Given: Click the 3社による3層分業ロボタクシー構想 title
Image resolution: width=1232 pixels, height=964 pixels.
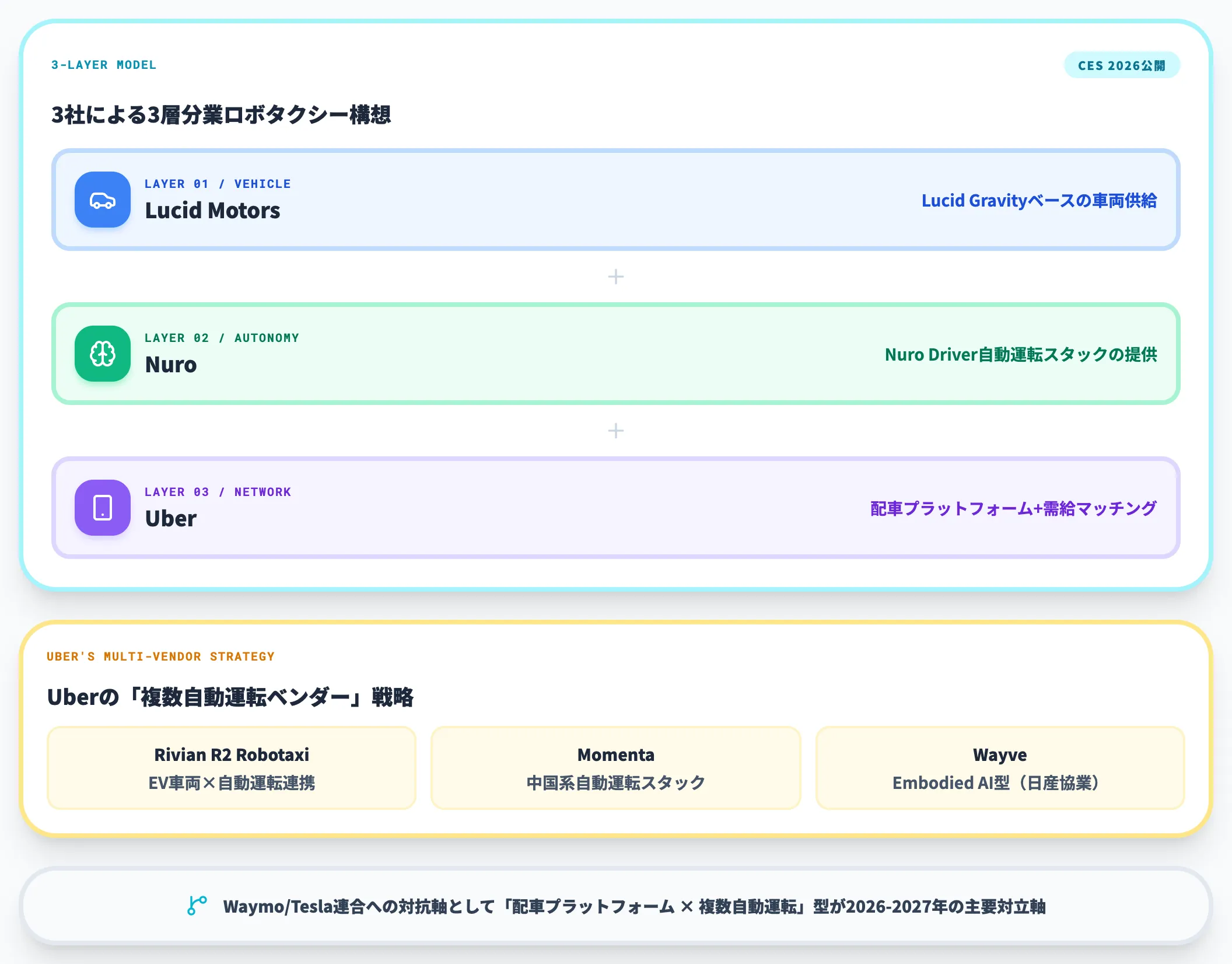Looking at the screenshot, I should (221, 114).
